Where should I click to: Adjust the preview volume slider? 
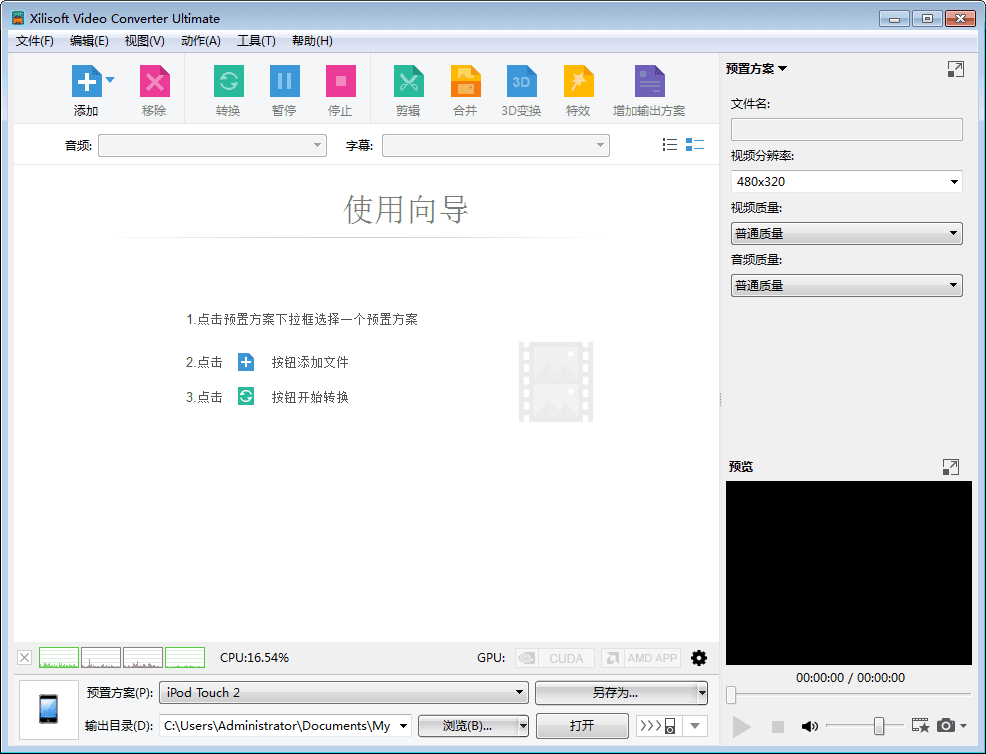[x=879, y=726]
